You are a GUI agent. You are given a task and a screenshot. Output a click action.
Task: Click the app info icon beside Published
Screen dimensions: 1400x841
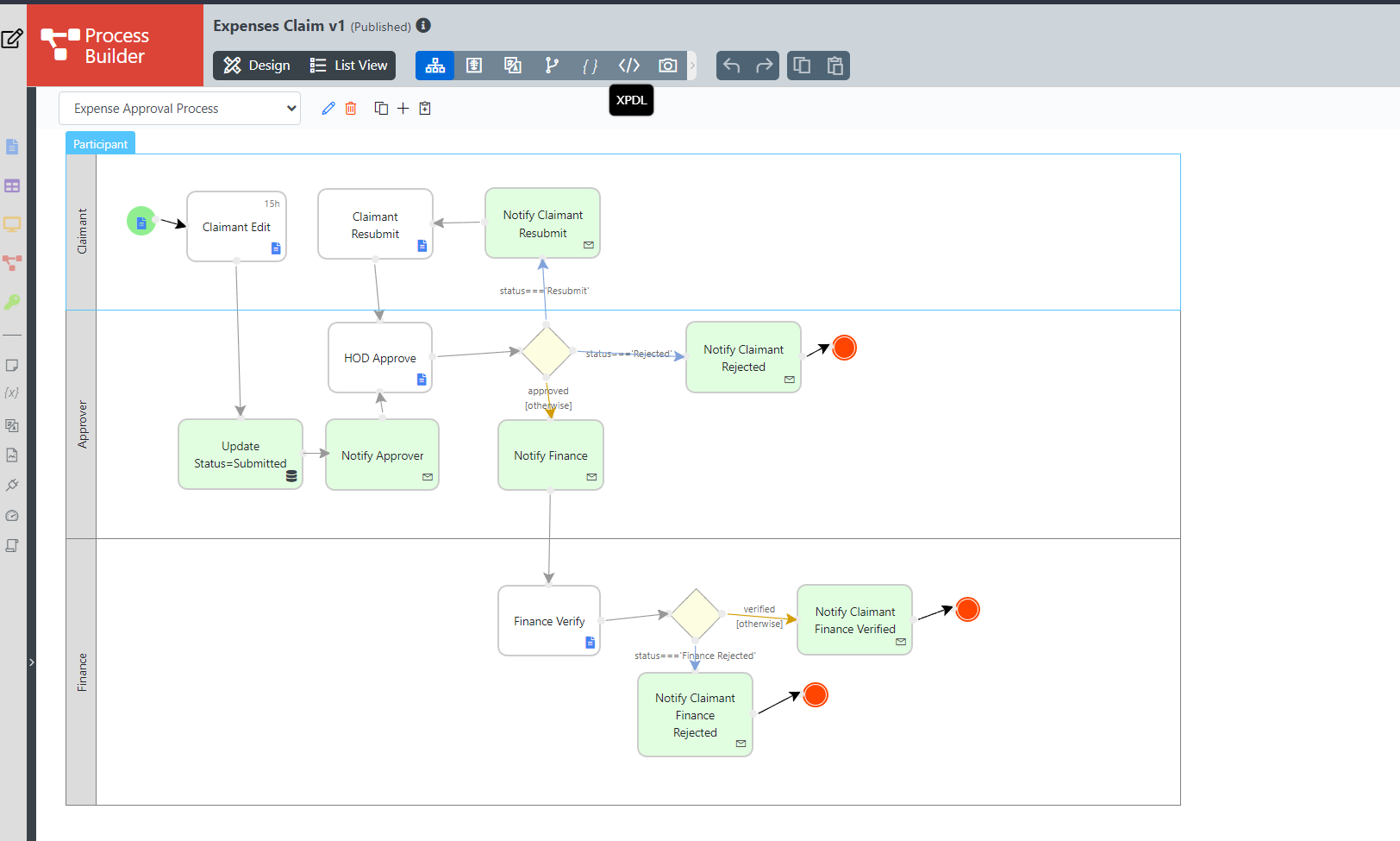(x=423, y=26)
